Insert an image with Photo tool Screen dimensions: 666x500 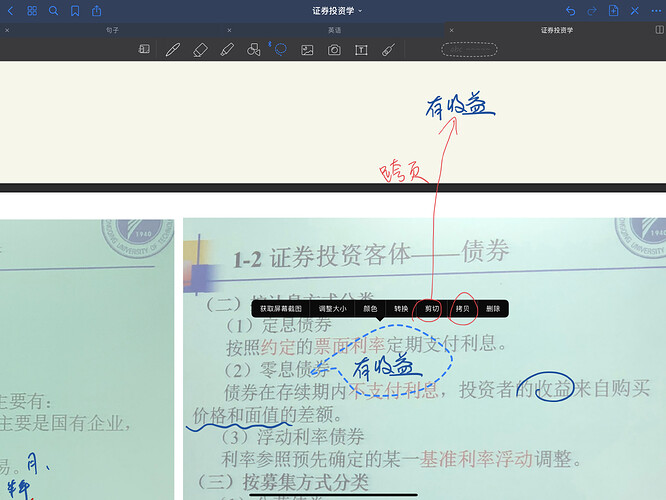(x=307, y=50)
